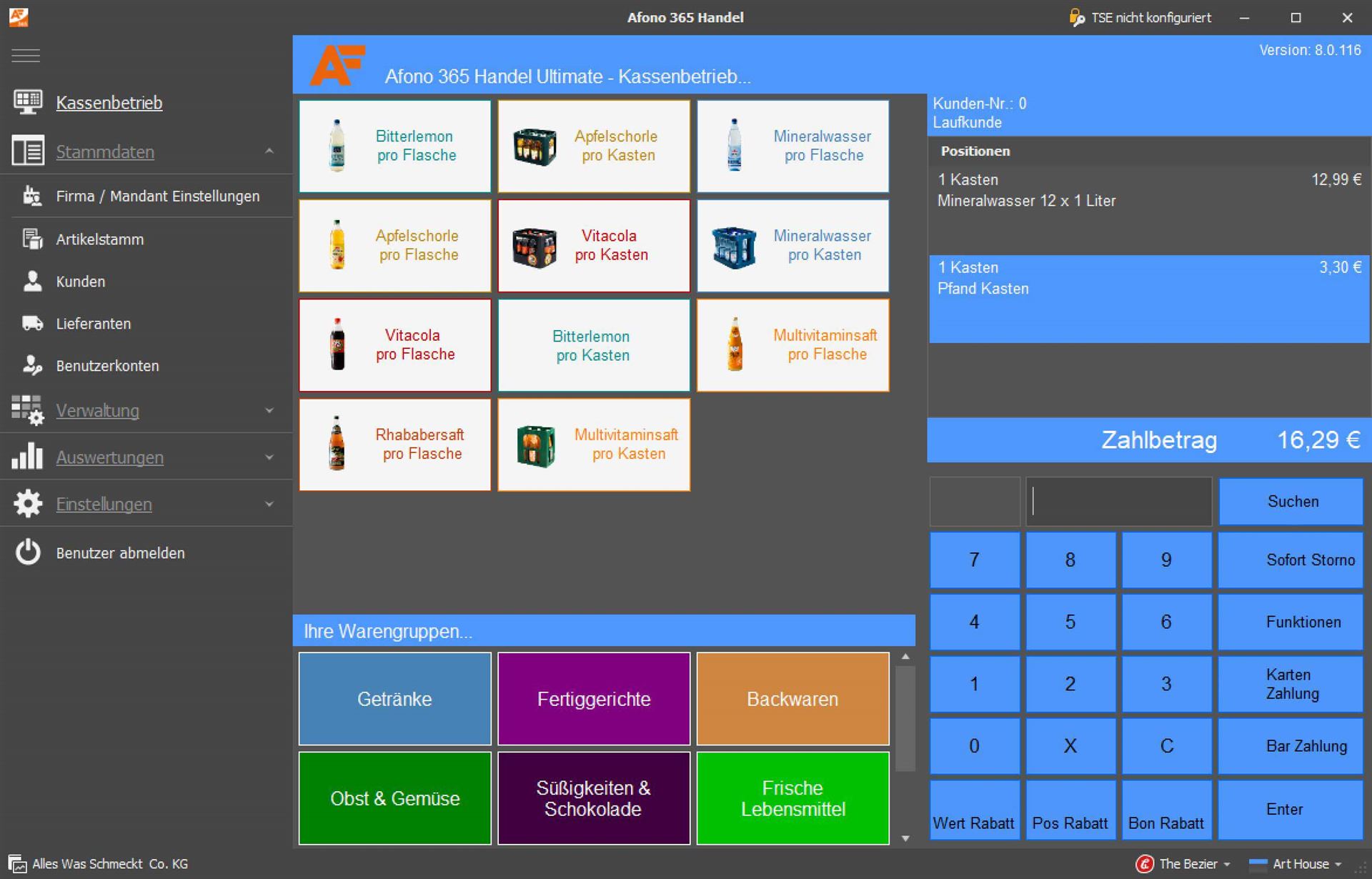1372x879 pixels.
Task: Expand the Einstellungen section chevron
Action: click(x=269, y=504)
